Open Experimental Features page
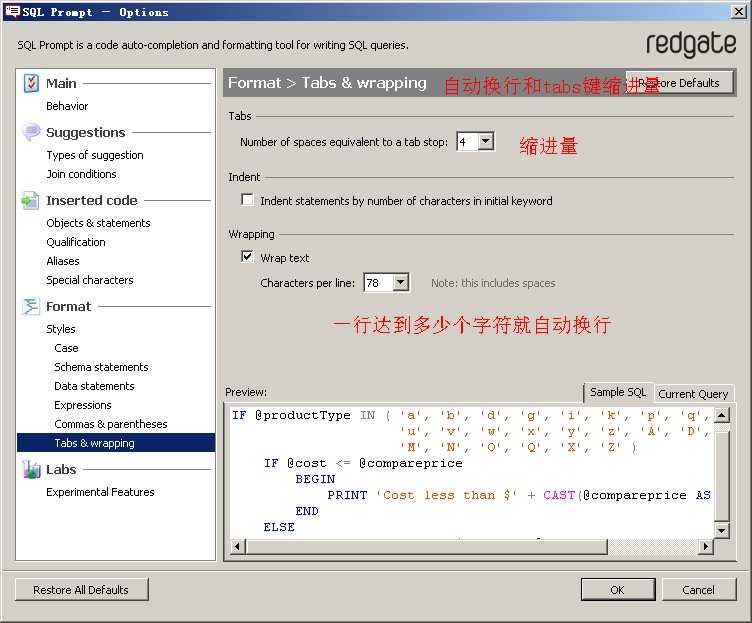This screenshot has height=623, width=752. click(100, 492)
